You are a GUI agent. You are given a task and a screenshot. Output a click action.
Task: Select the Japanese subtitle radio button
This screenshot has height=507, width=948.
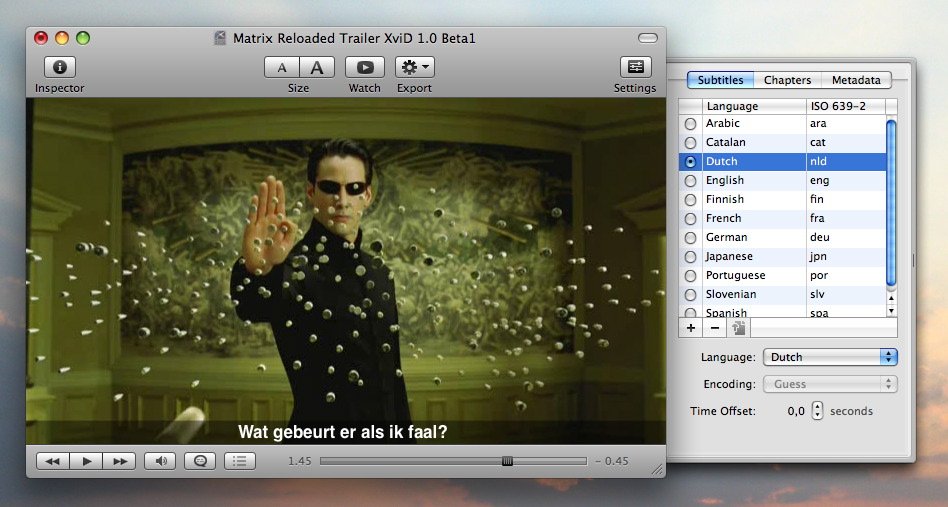690,257
